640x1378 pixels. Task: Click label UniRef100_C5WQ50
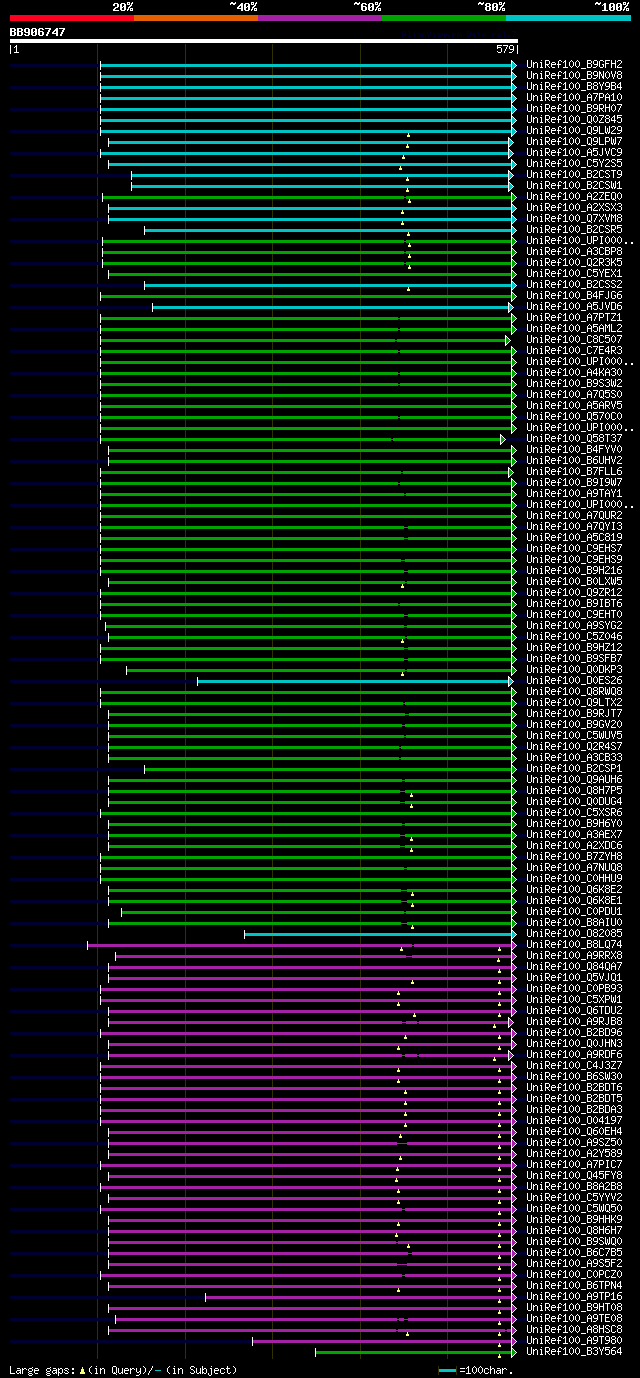click(574, 1208)
